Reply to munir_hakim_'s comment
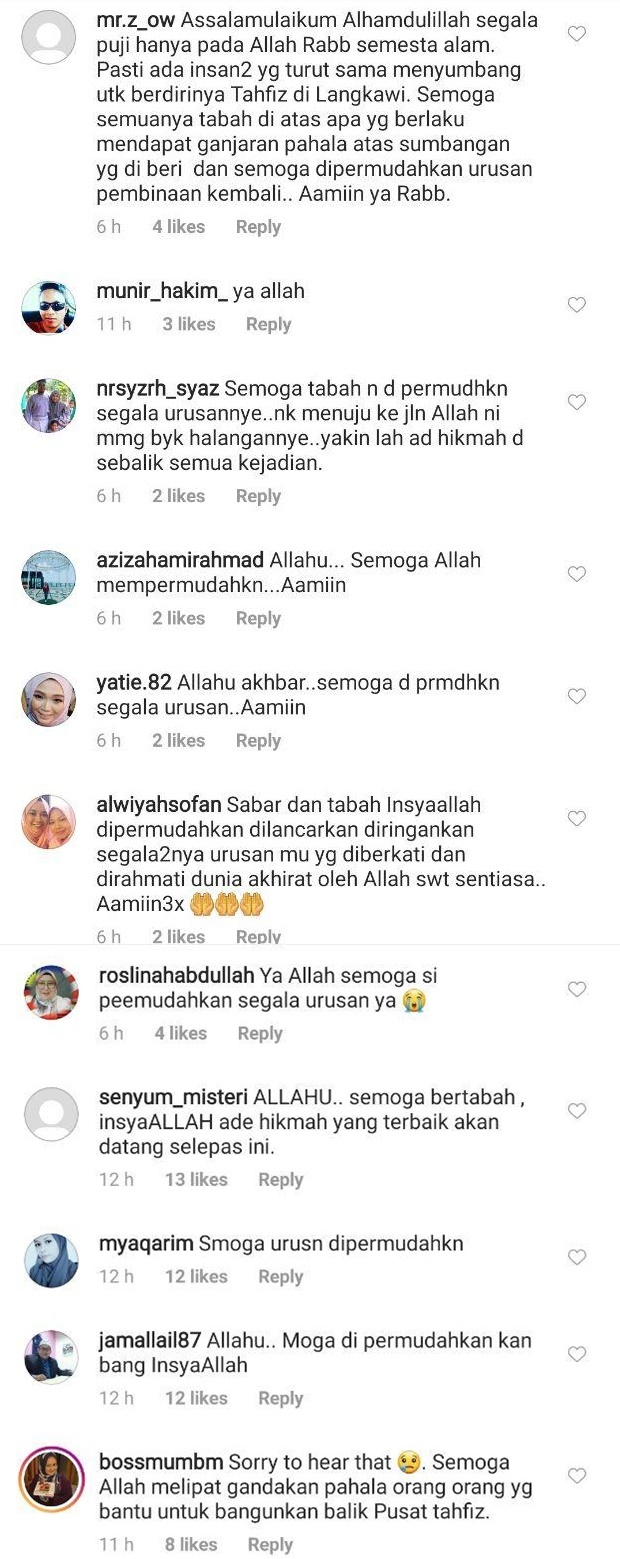620x1559 pixels. (268, 324)
